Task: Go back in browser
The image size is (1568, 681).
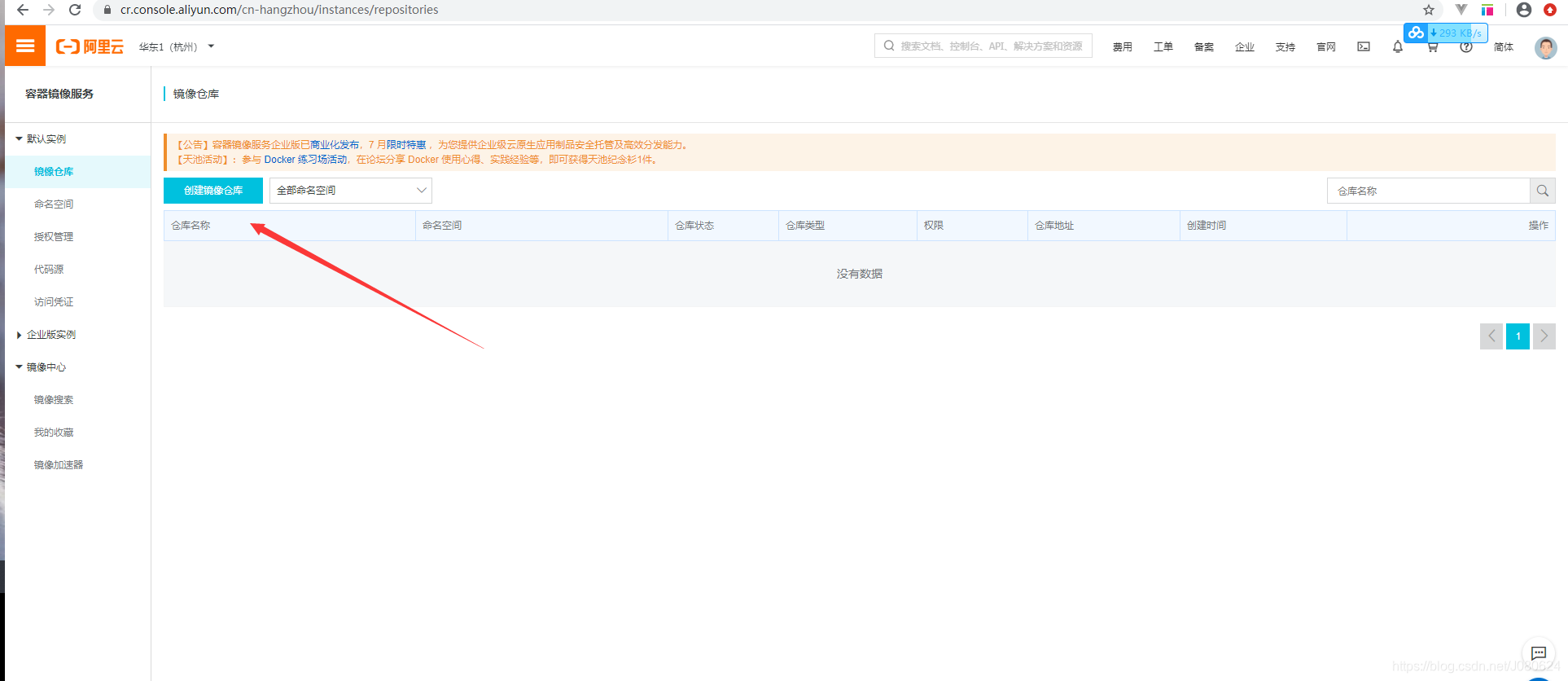Action: click(23, 10)
